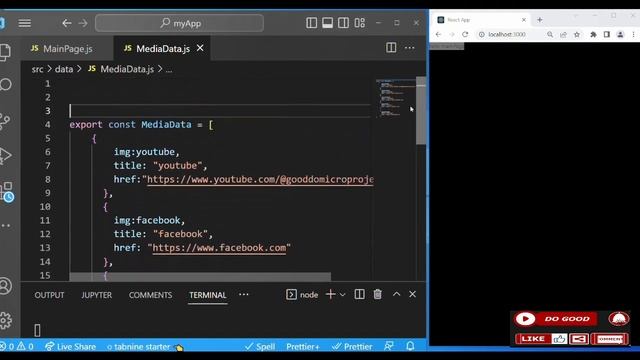Click the browser back arrow

[438, 35]
